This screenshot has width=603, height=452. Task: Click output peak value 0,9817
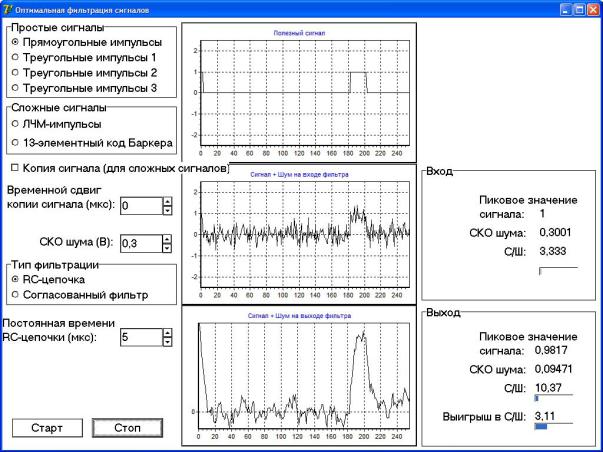click(551, 350)
